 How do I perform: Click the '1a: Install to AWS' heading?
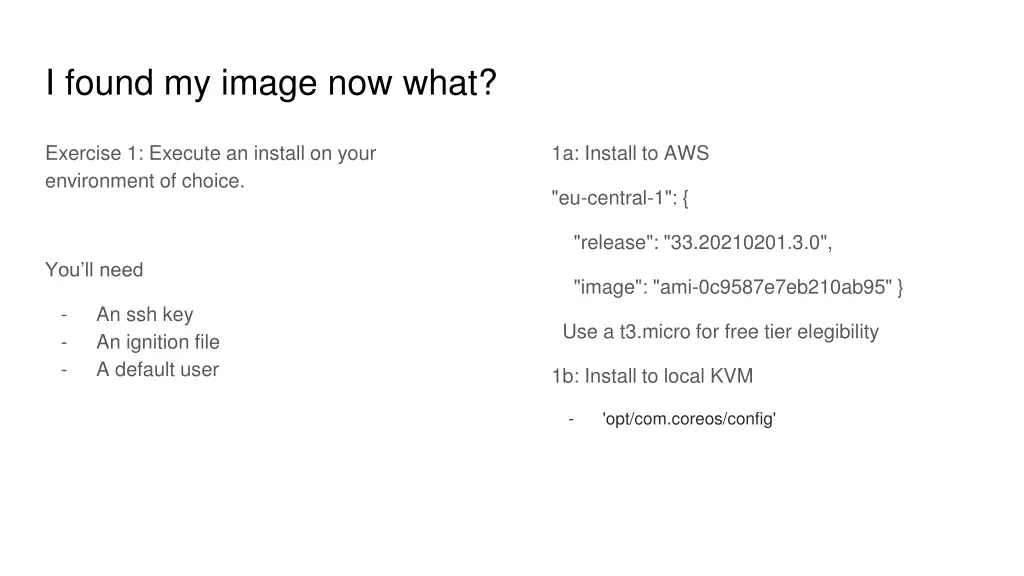click(x=630, y=153)
